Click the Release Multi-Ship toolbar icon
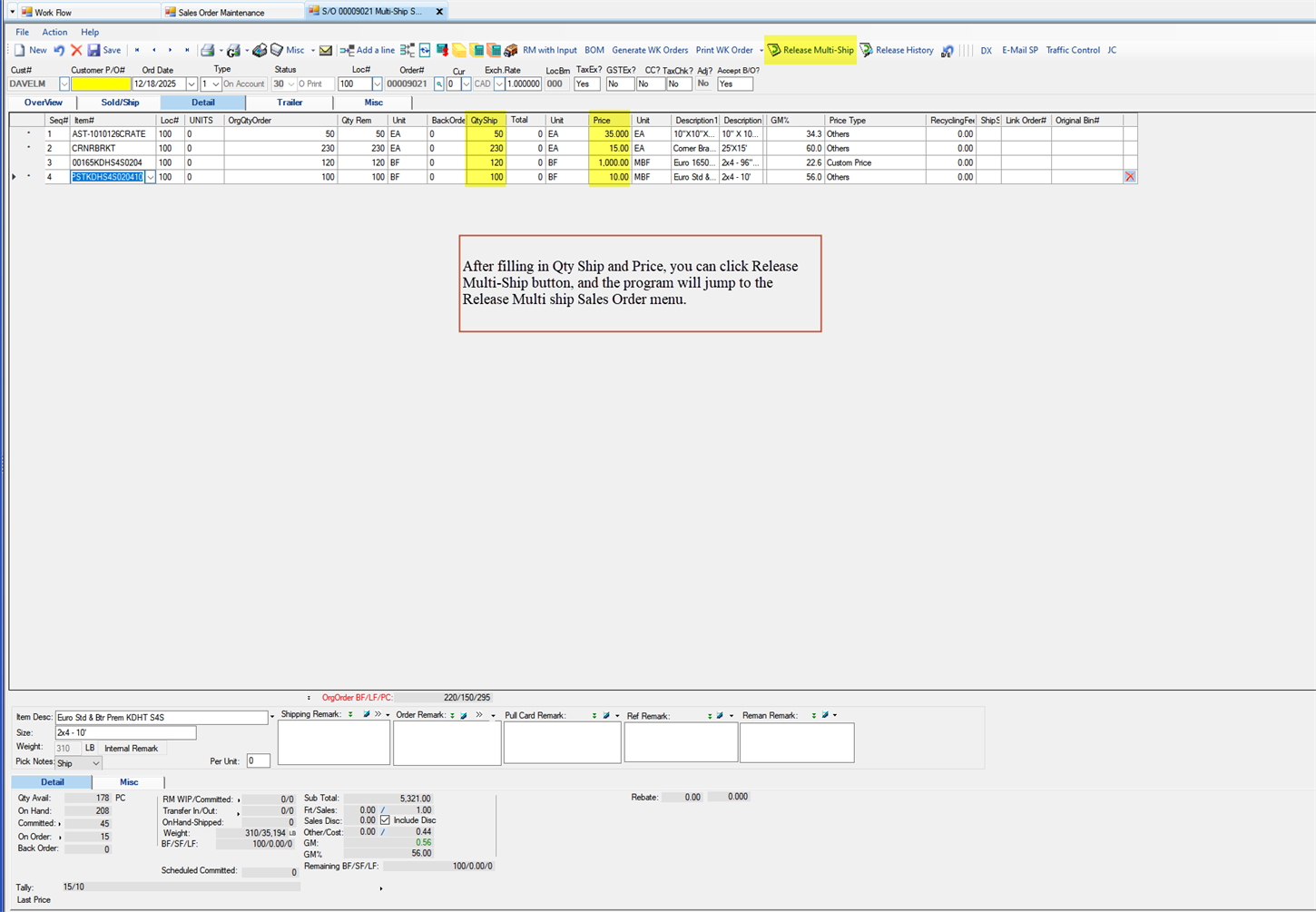The image size is (1316, 912). pyautogui.click(x=776, y=50)
